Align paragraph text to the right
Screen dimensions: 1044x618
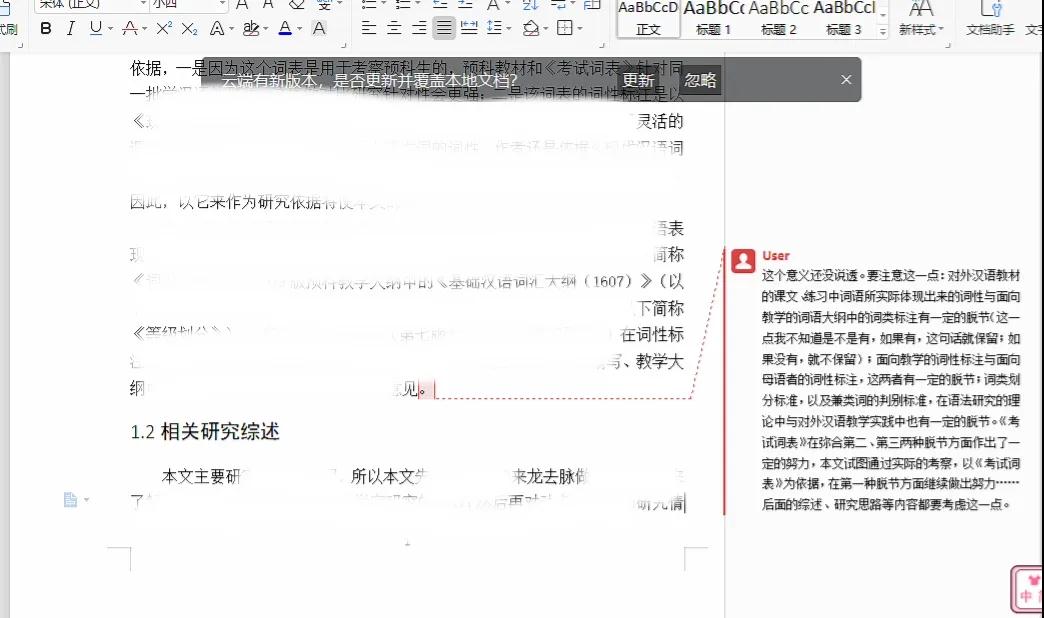[419, 28]
